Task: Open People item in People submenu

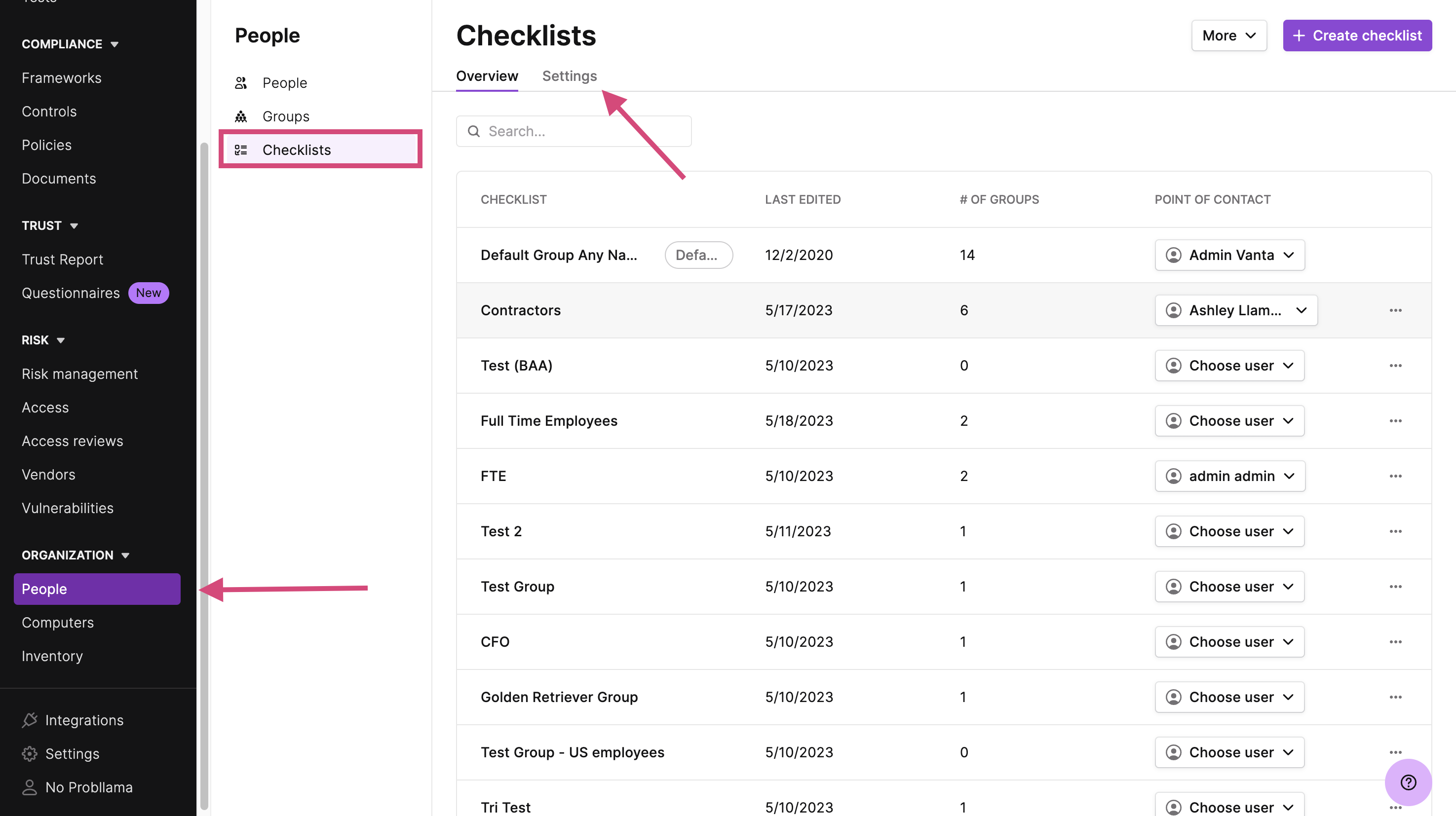Action: 284,83
